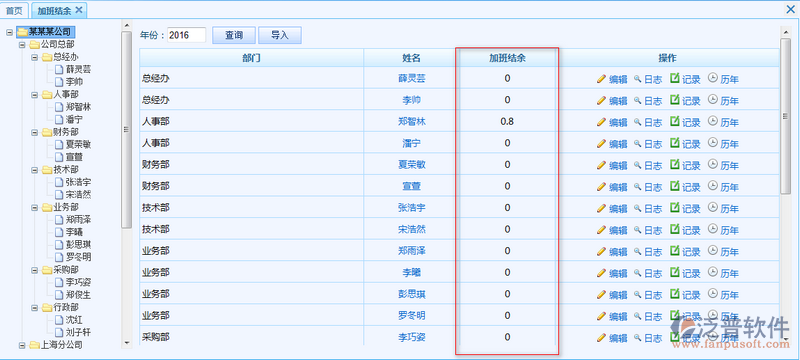Select 李帅 in the tree

pos(74,82)
